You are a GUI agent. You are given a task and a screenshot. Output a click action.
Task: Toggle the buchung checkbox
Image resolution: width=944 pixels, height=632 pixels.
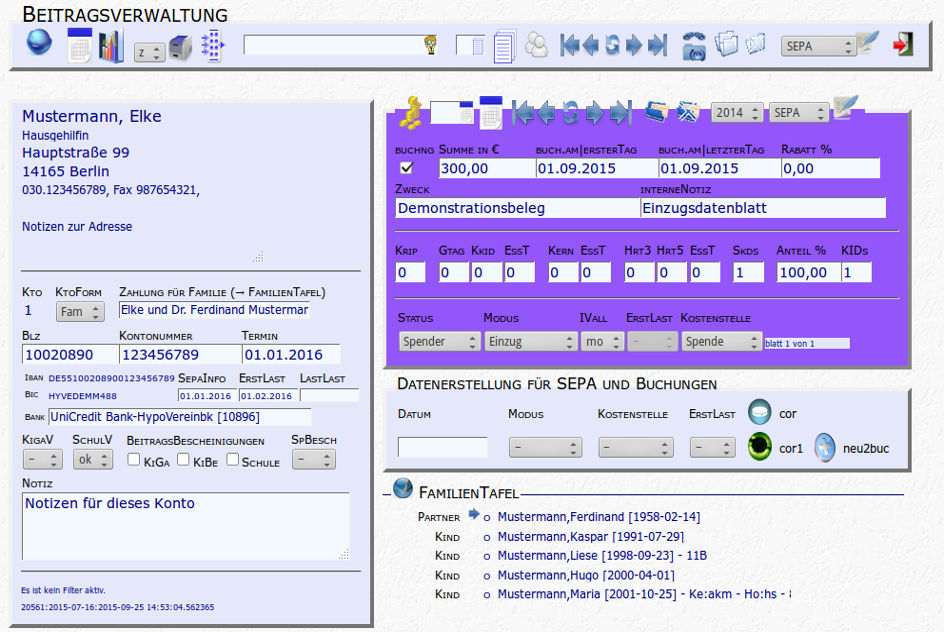406,168
